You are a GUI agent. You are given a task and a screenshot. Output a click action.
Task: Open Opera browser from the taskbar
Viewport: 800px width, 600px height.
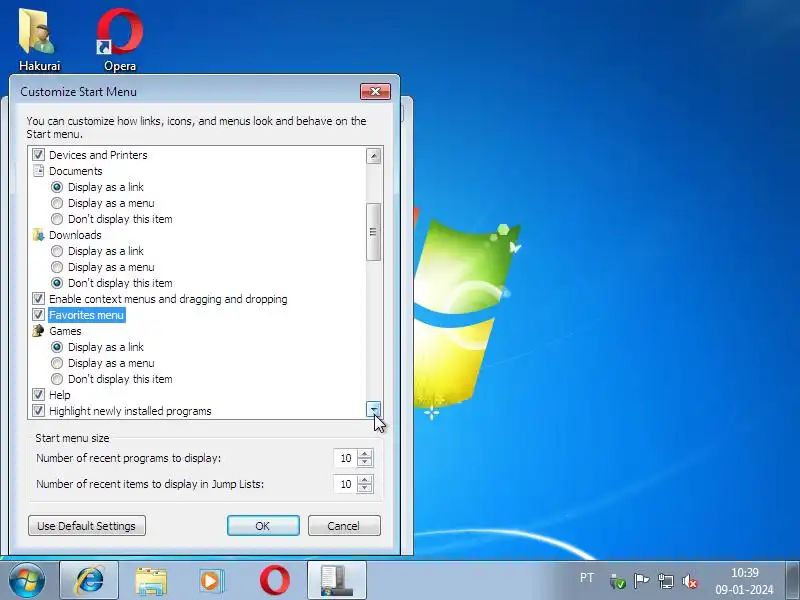pyautogui.click(x=274, y=581)
